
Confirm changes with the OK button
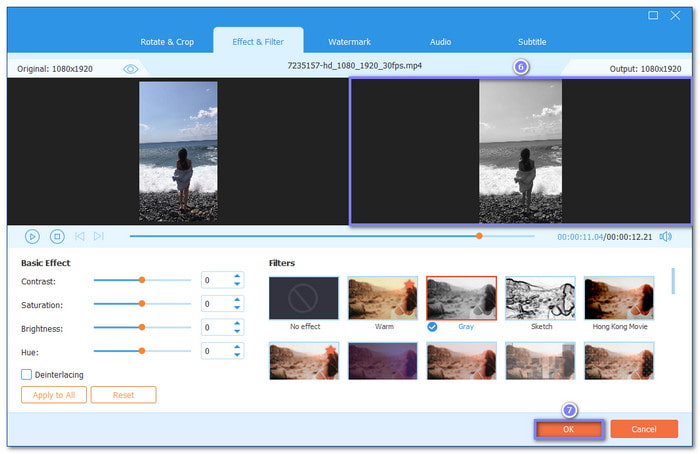point(569,429)
